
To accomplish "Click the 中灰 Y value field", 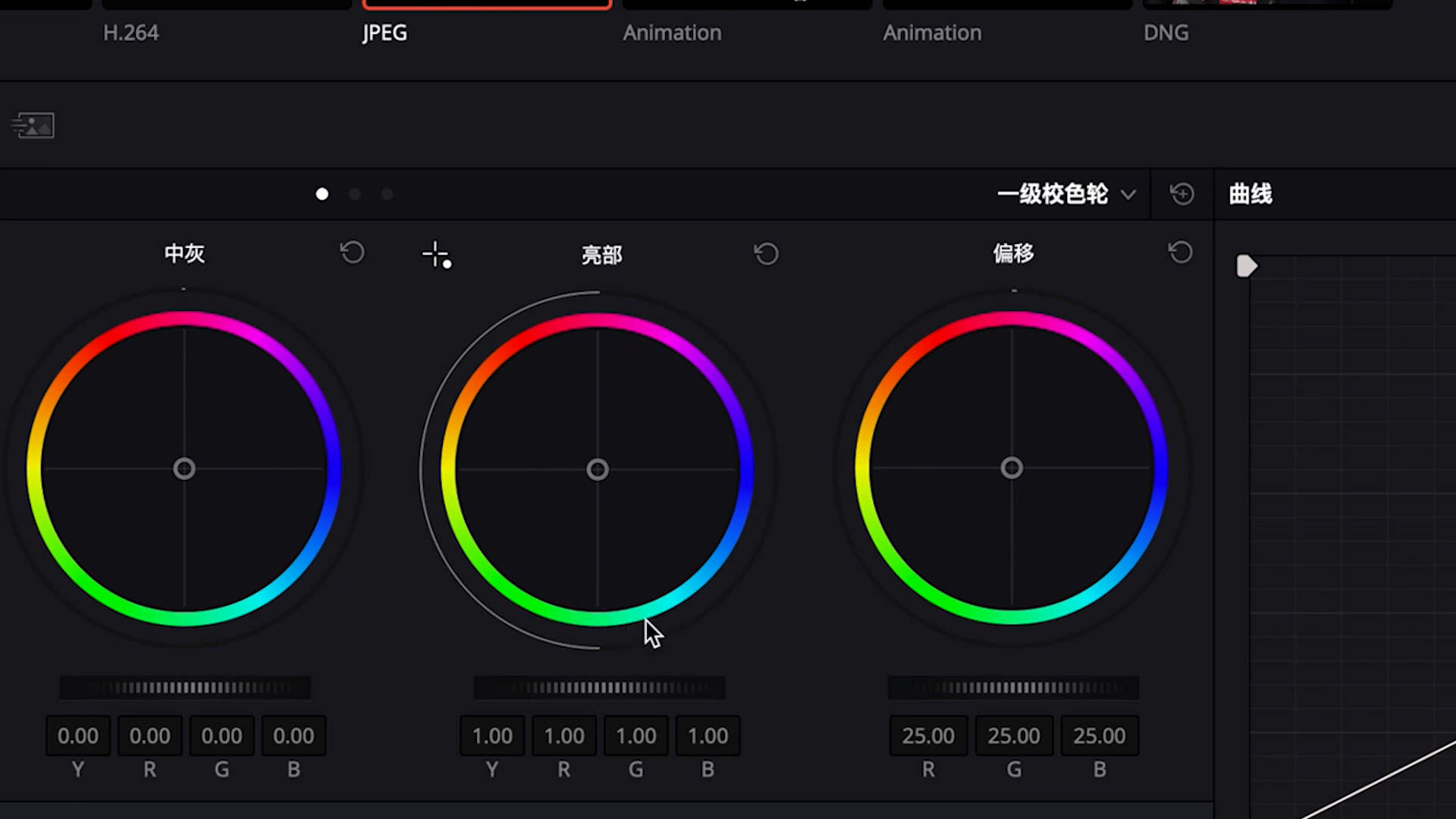I will click(78, 736).
